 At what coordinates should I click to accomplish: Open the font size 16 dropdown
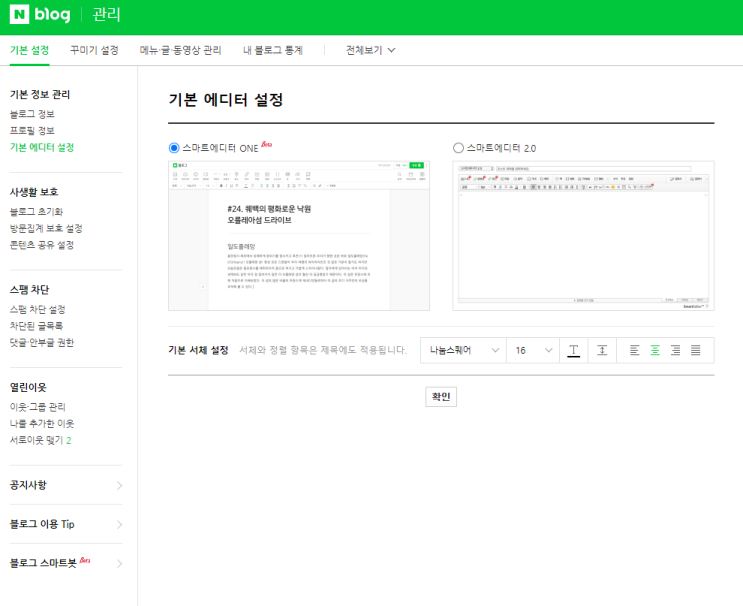tap(533, 351)
